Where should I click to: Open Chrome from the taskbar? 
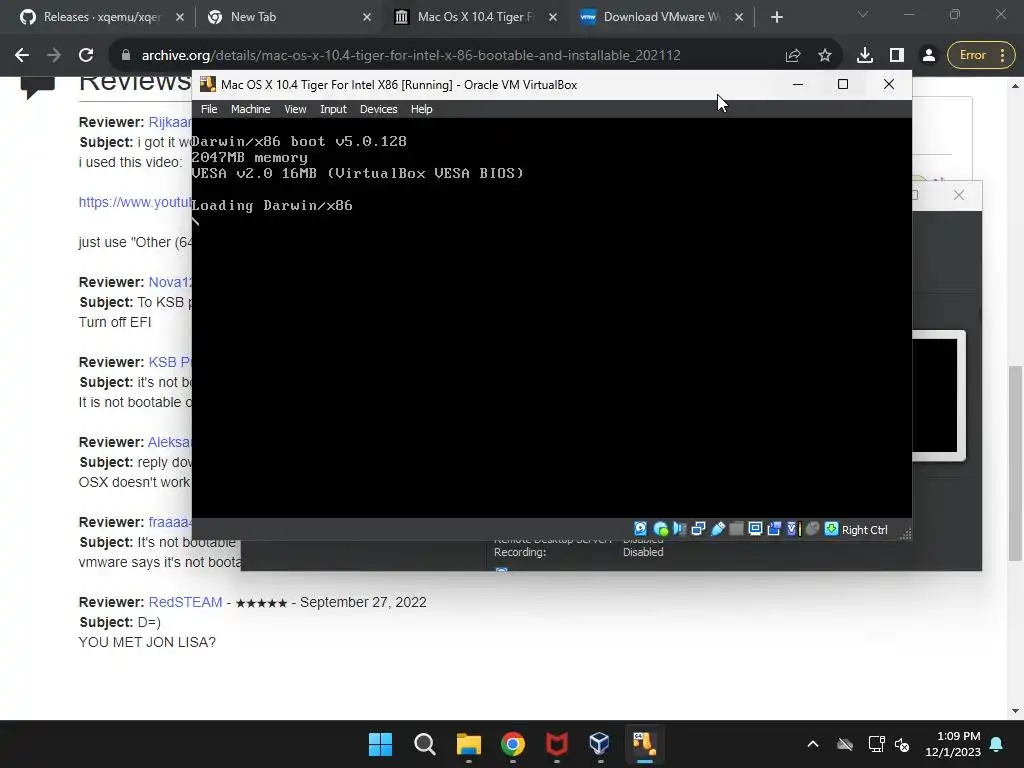coord(513,744)
